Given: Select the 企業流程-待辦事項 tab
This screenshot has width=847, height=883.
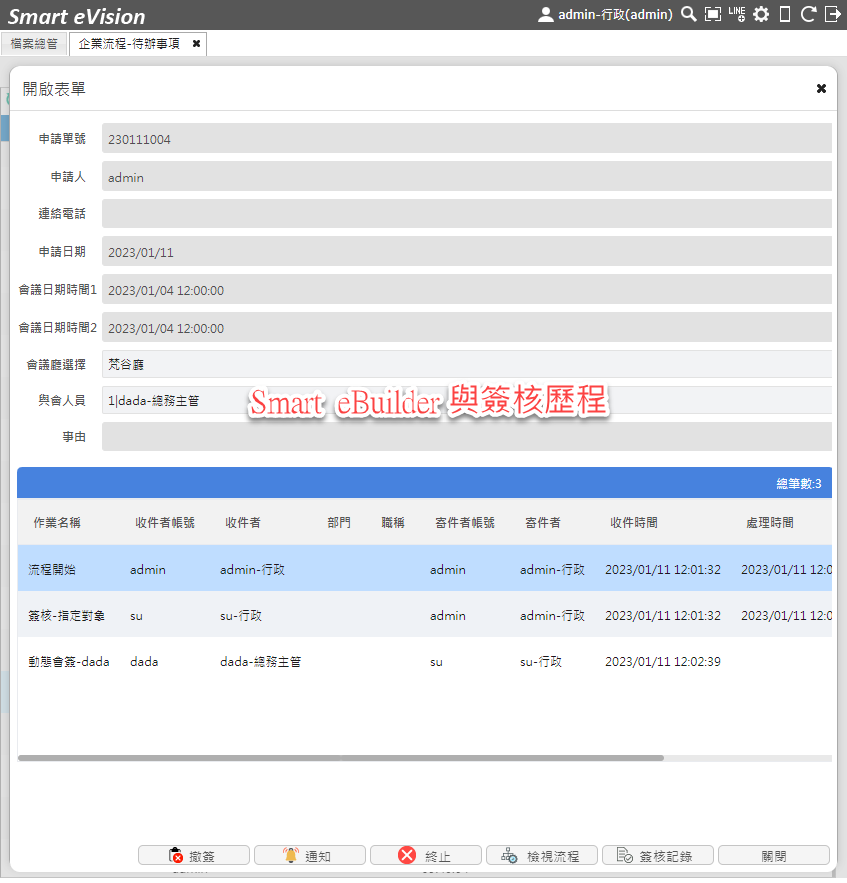Looking at the screenshot, I should (x=130, y=43).
